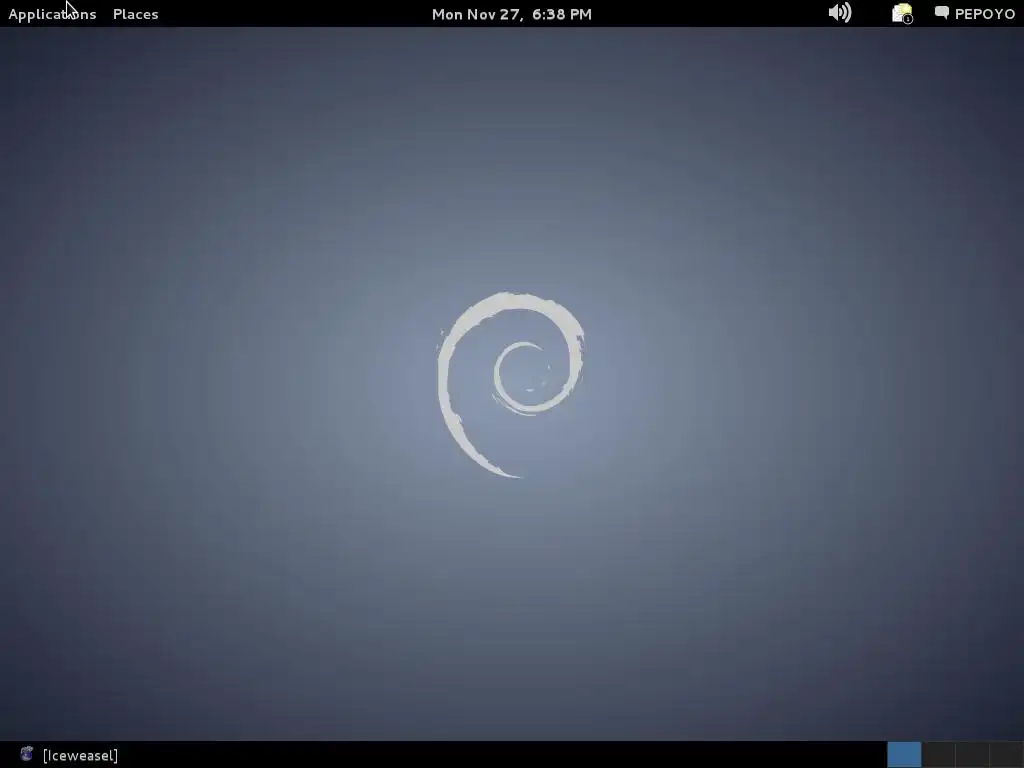Click the chat bubble status icon

[x=942, y=13]
